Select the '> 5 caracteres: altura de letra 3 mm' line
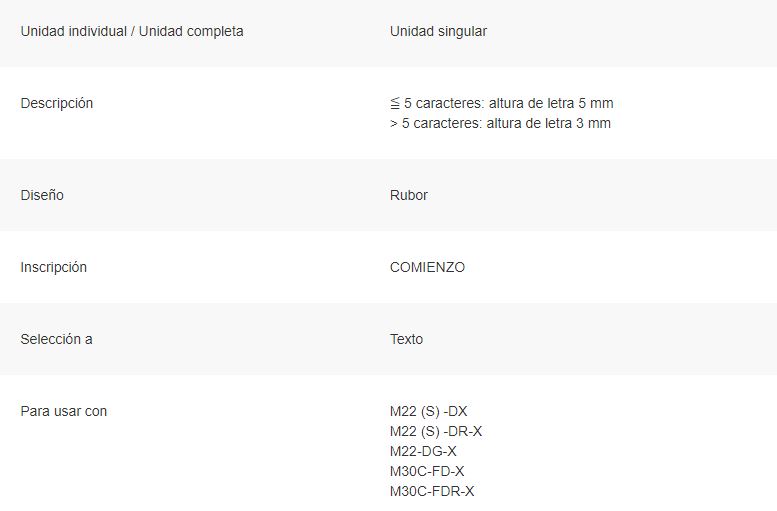Viewport: 777px width, 511px height. point(500,123)
